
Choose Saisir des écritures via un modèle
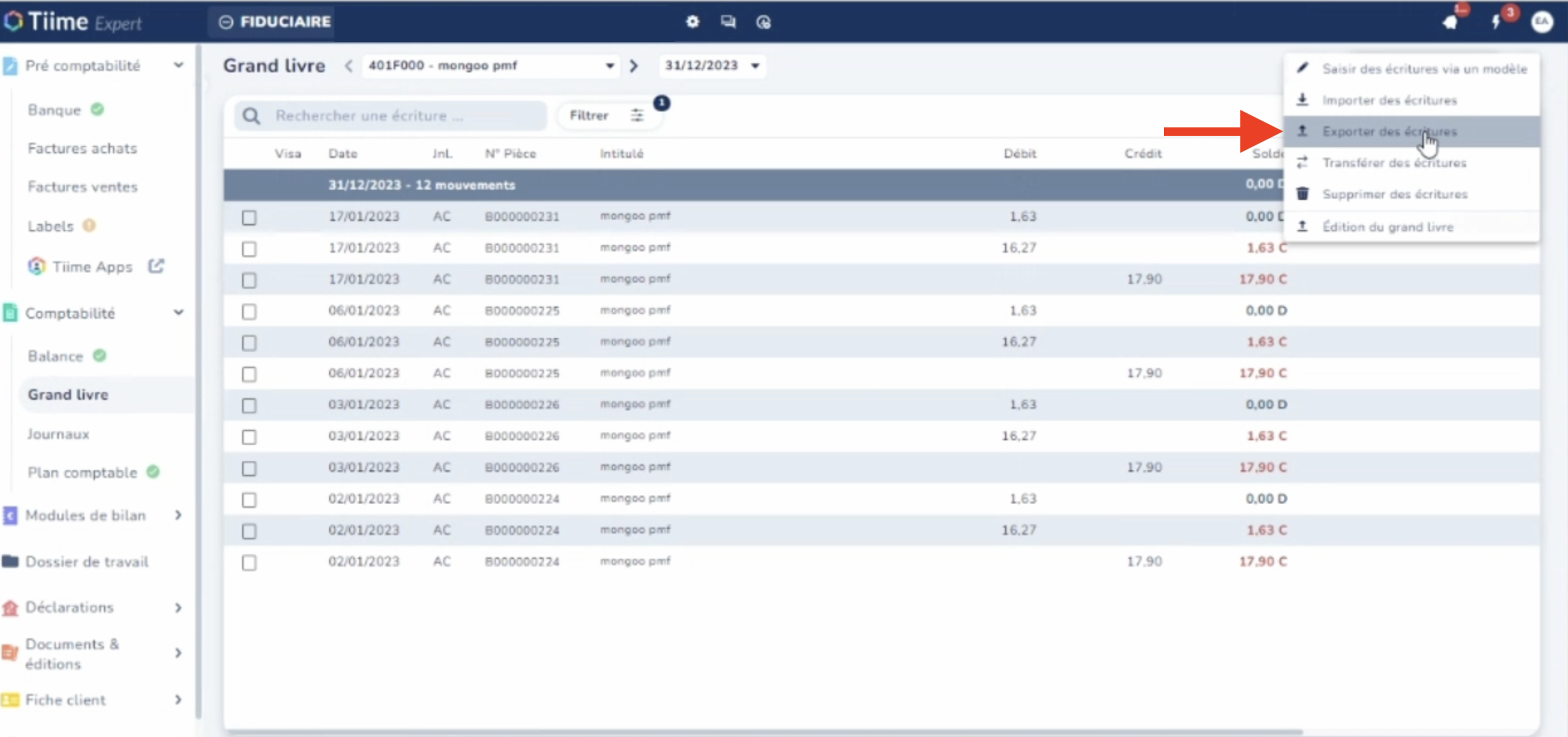click(x=1412, y=68)
